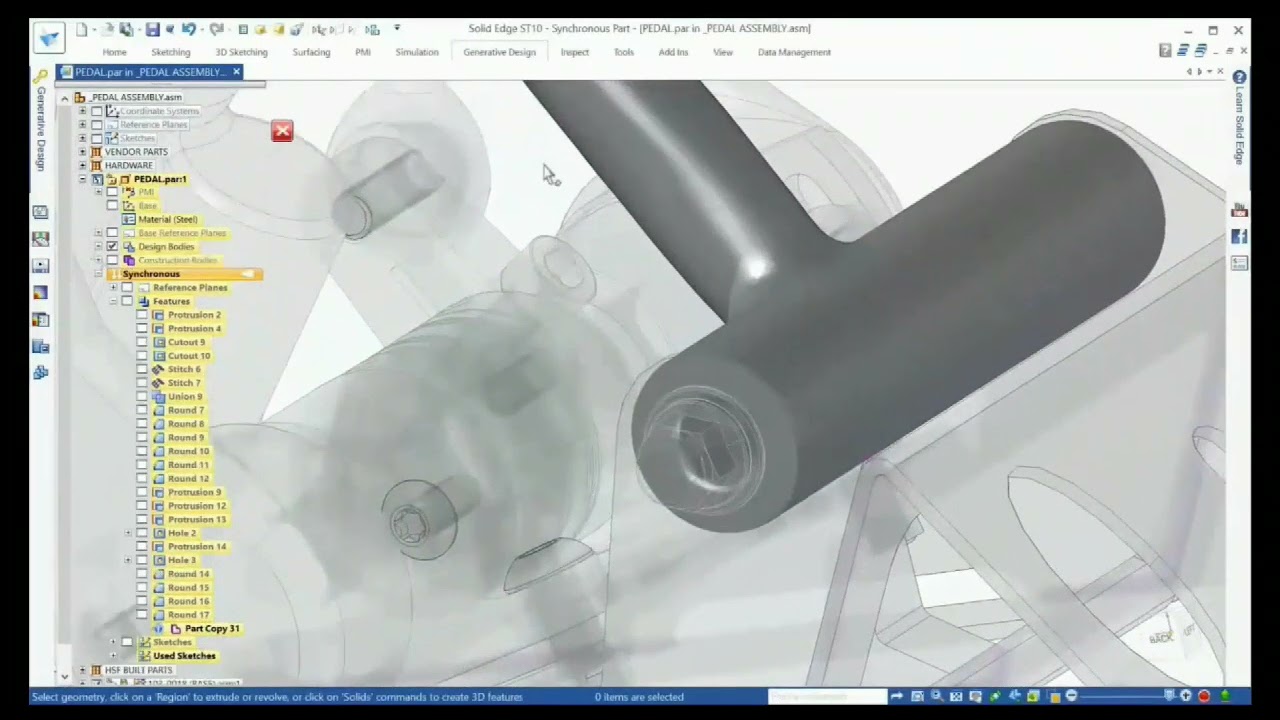The height and width of the screenshot is (720, 1280).
Task: Click the simulation colors left dock icon
Action: click(41, 293)
